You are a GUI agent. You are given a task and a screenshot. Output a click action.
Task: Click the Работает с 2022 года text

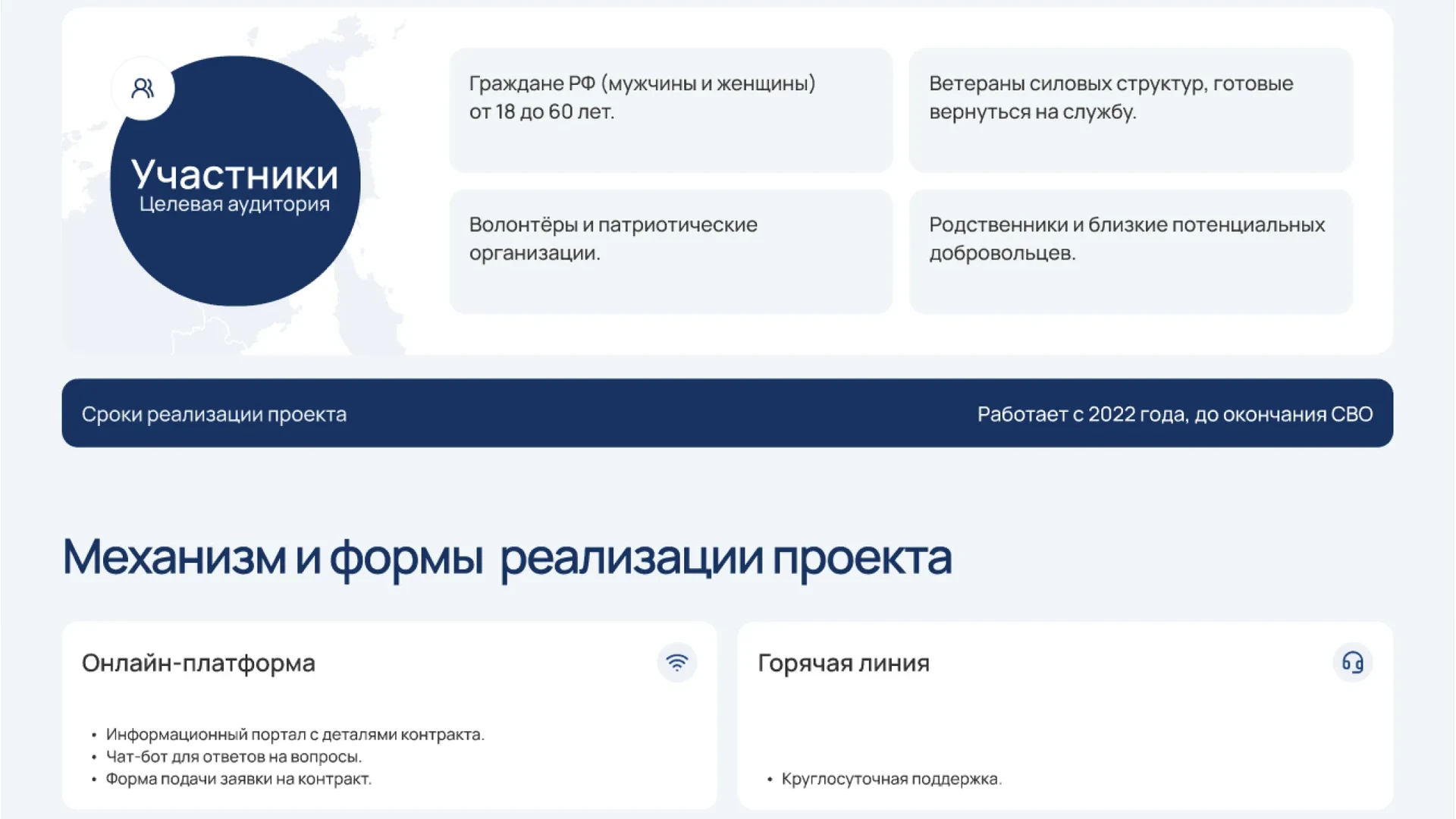[1175, 414]
